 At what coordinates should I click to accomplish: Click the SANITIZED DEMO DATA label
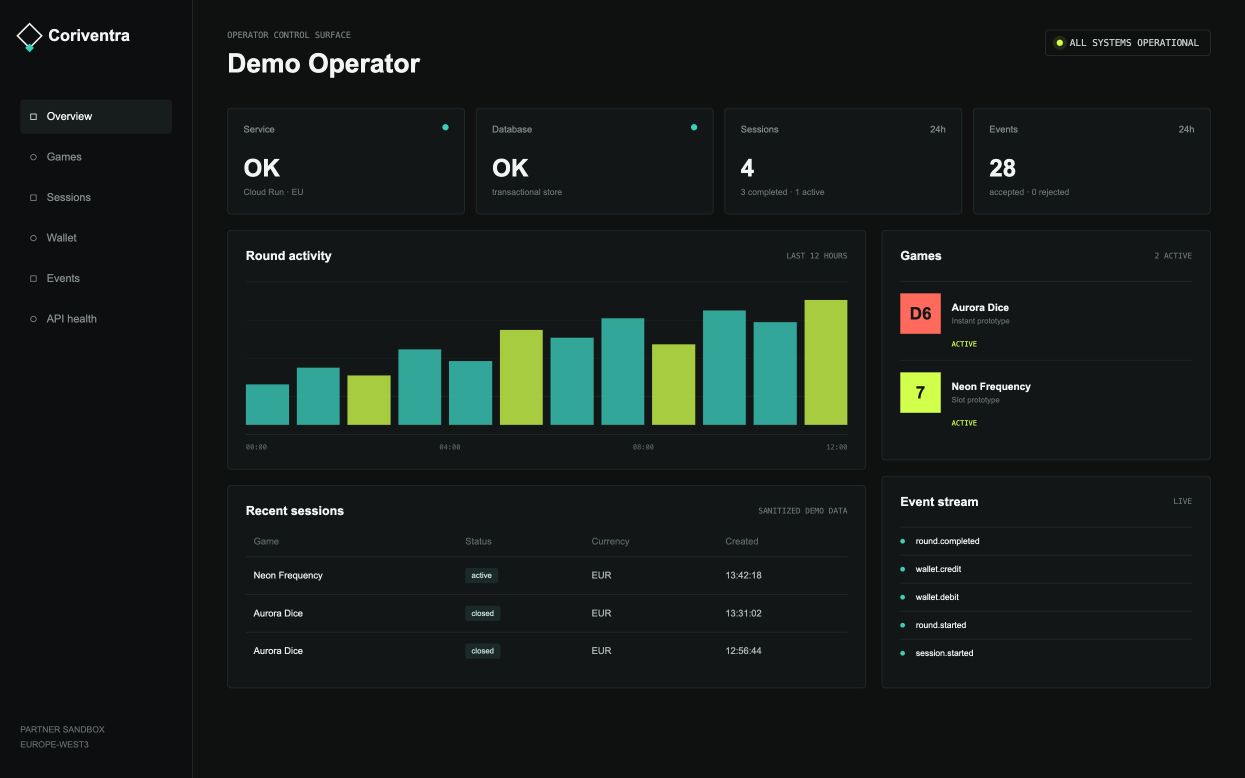click(x=803, y=511)
